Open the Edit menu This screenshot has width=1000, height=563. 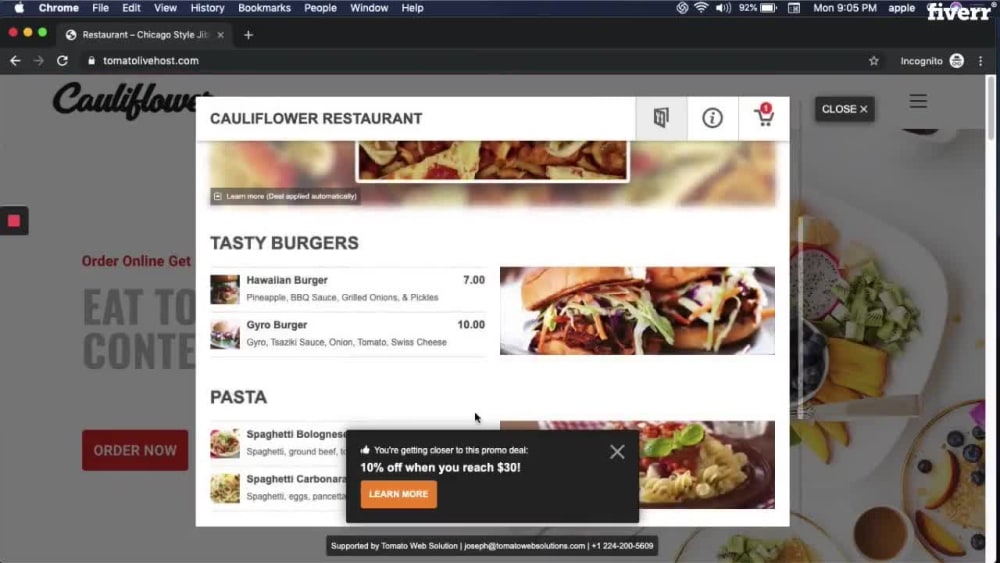tap(131, 8)
